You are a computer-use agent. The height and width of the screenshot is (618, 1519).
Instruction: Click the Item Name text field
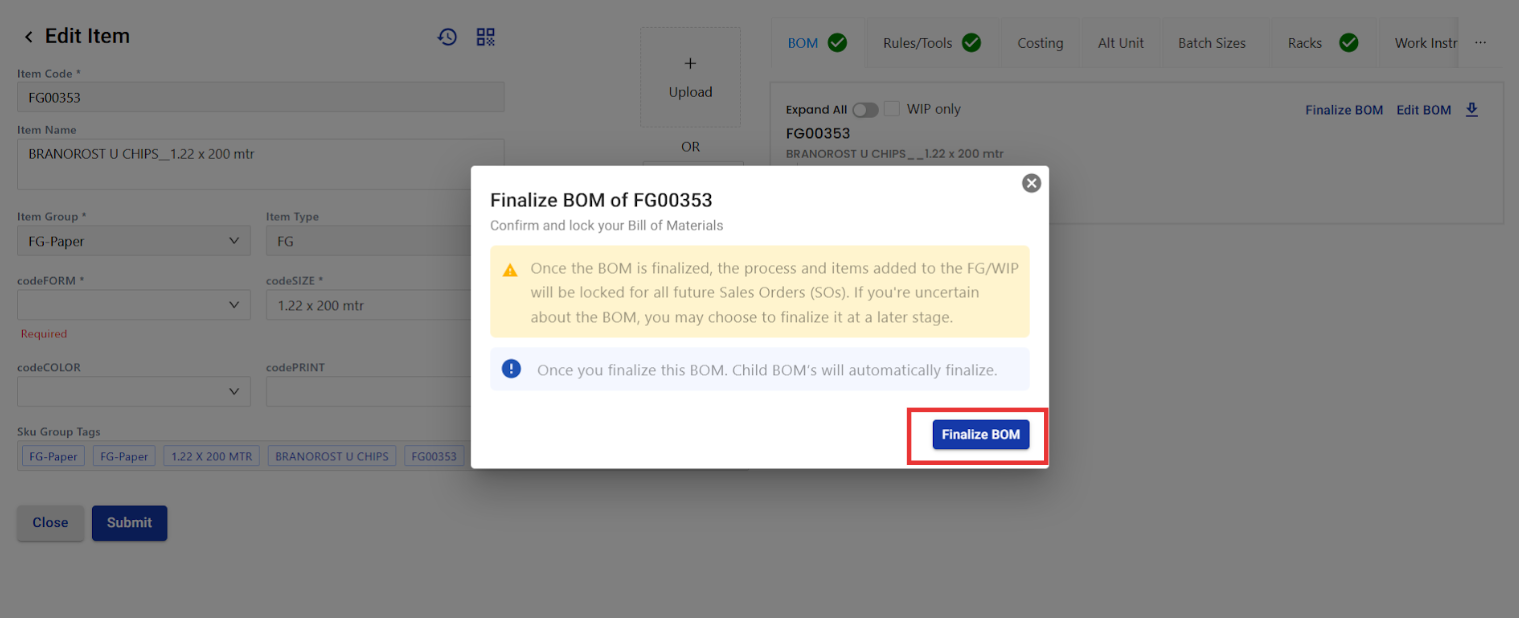click(x=260, y=164)
